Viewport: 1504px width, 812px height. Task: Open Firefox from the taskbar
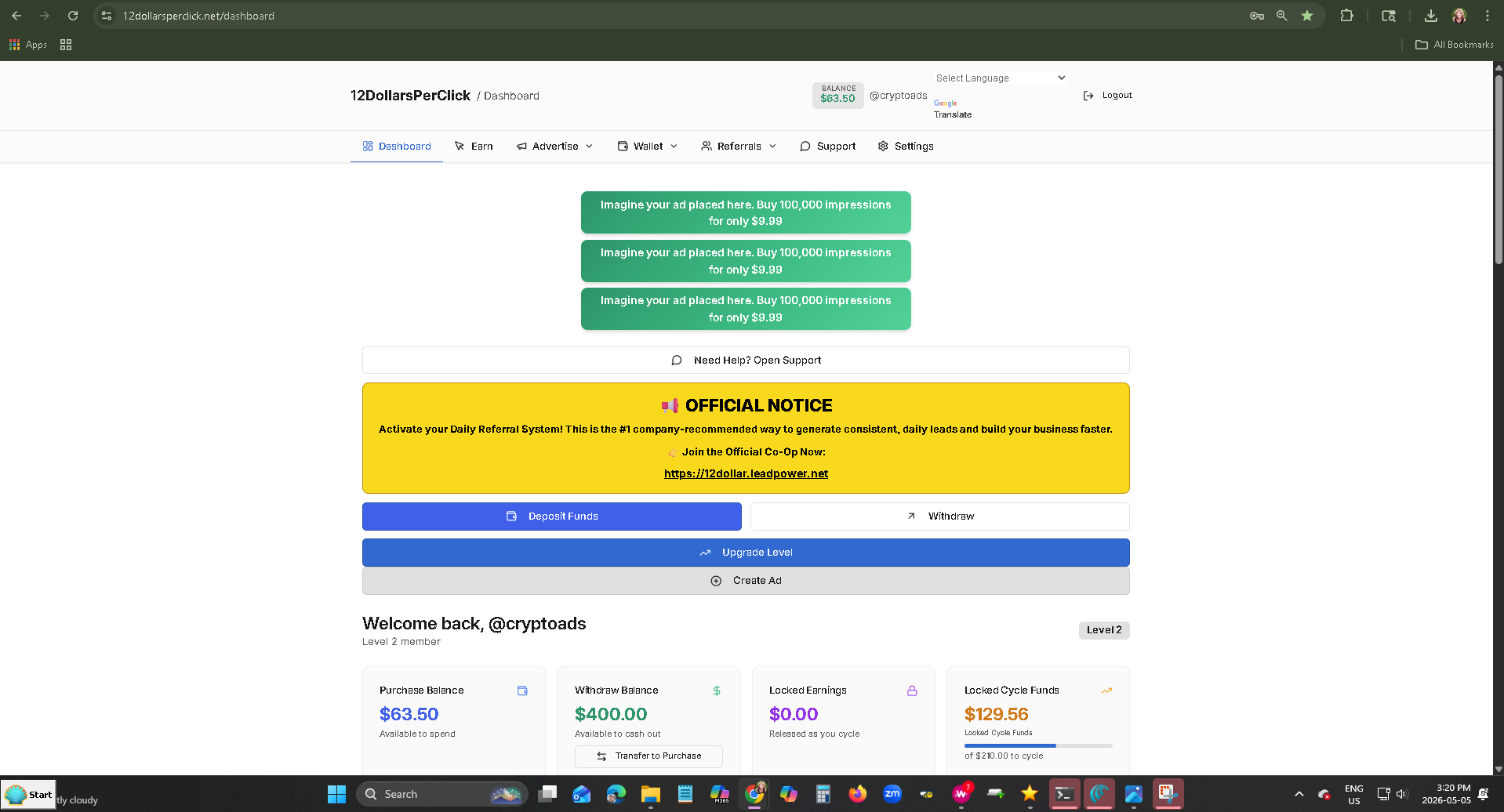858,794
